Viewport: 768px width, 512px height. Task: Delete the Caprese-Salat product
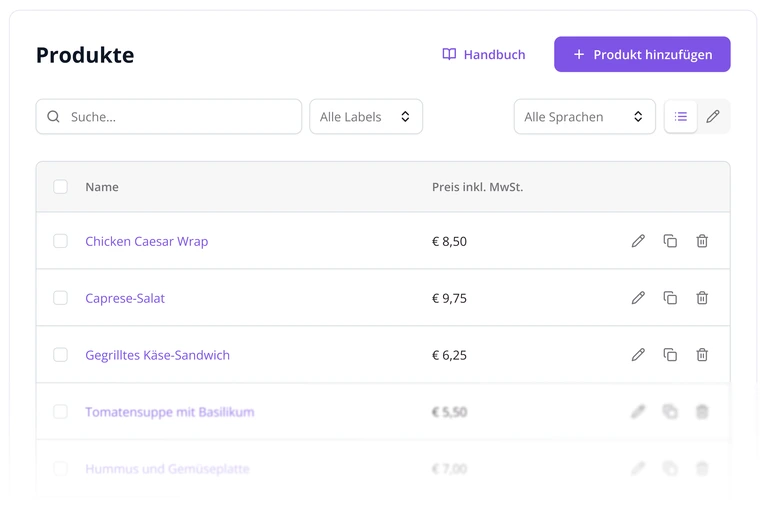[702, 298]
